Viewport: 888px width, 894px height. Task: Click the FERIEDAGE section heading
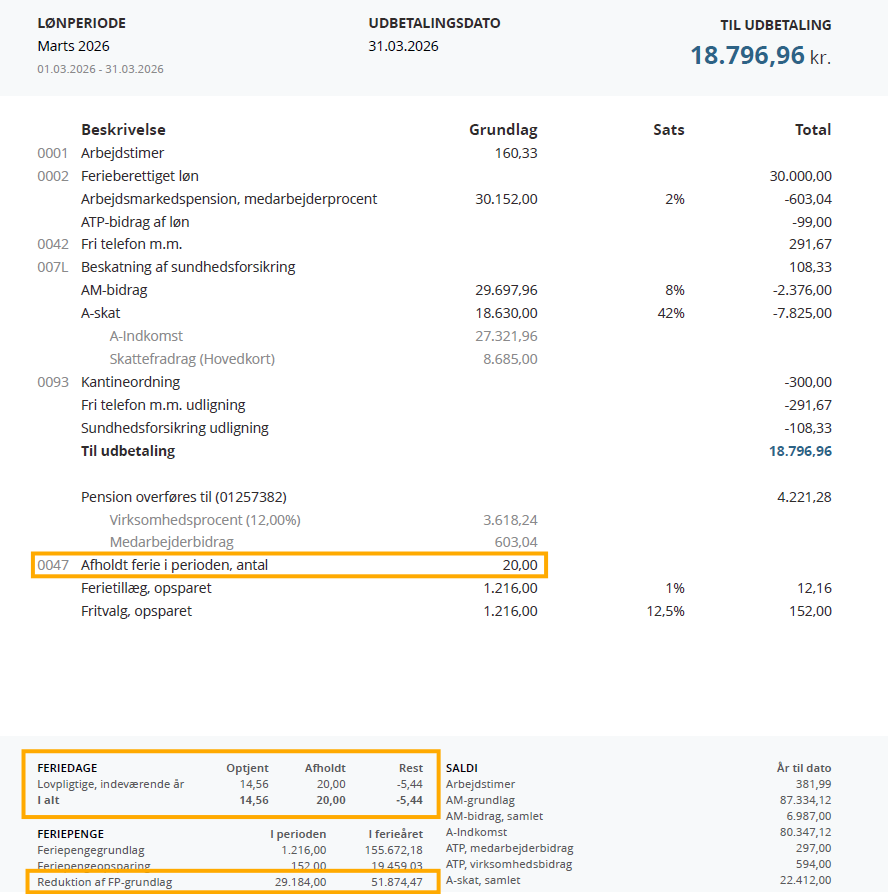[68, 768]
